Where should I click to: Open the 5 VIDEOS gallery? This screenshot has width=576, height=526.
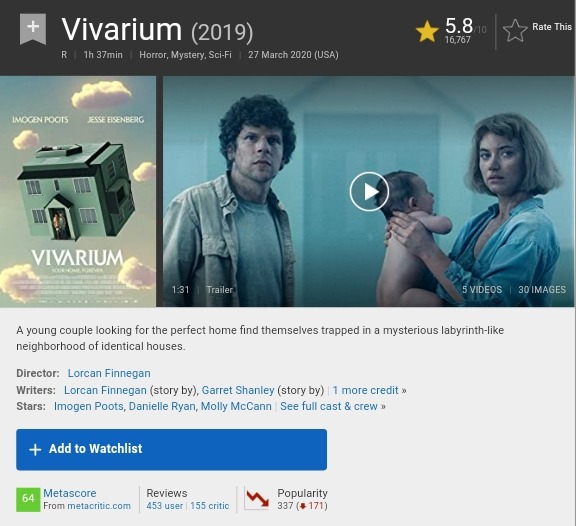point(482,289)
